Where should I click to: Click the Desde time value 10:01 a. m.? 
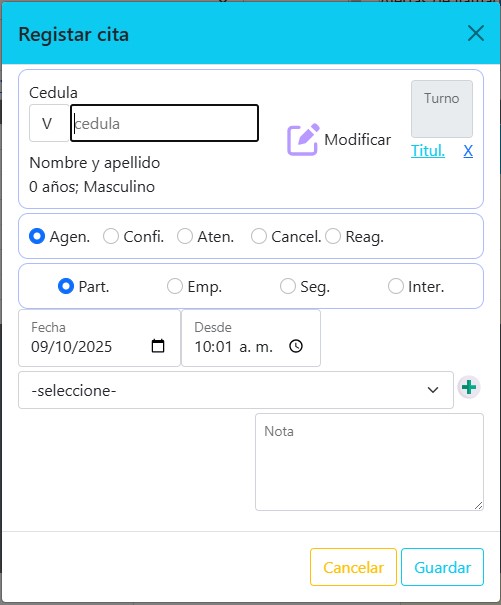pyautogui.click(x=234, y=346)
